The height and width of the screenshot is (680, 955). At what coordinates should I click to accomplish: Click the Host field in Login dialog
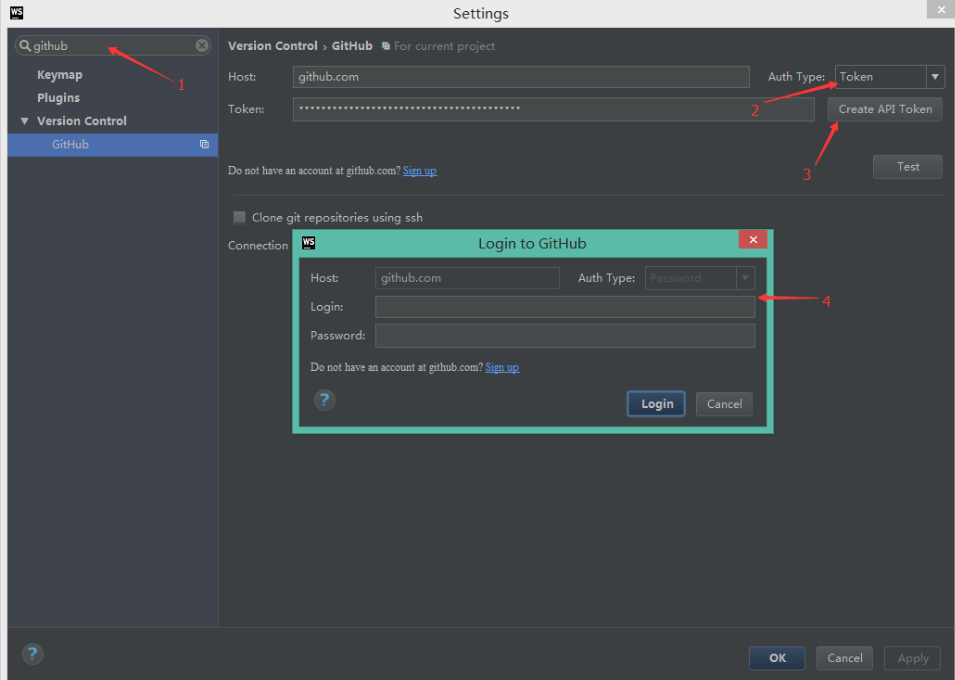(467, 278)
